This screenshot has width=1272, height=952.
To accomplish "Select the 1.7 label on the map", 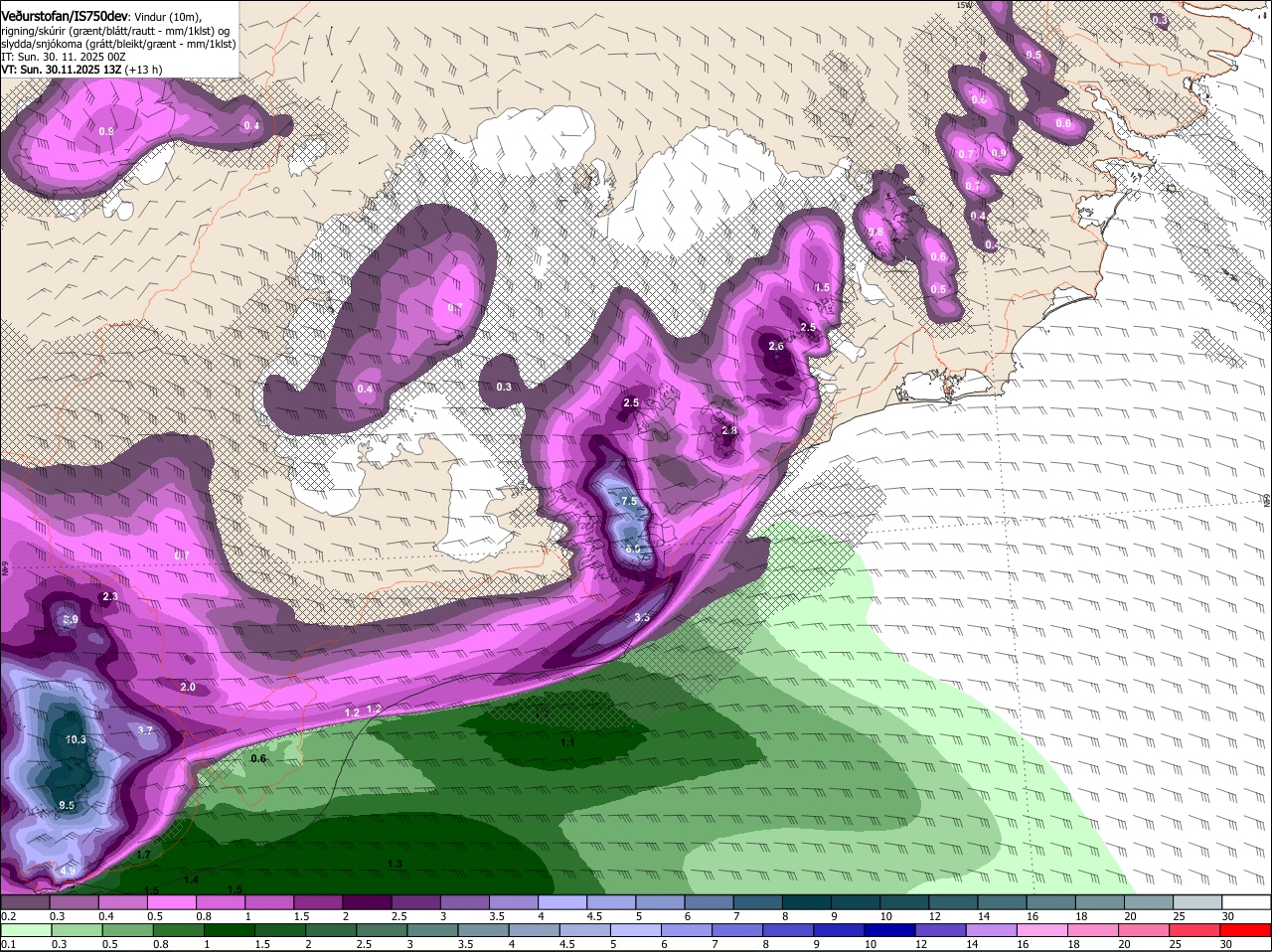I will [x=143, y=855].
